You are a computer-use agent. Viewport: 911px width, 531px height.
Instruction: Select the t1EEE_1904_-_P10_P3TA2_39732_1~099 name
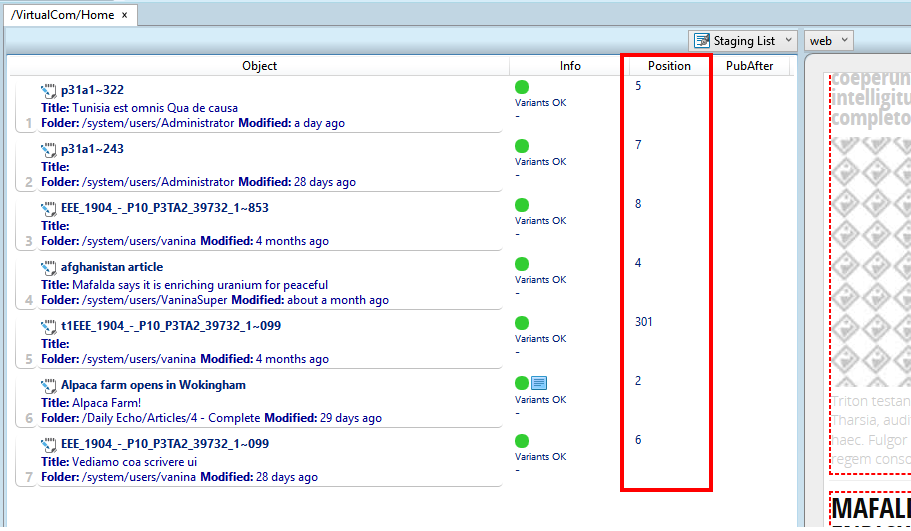171,326
